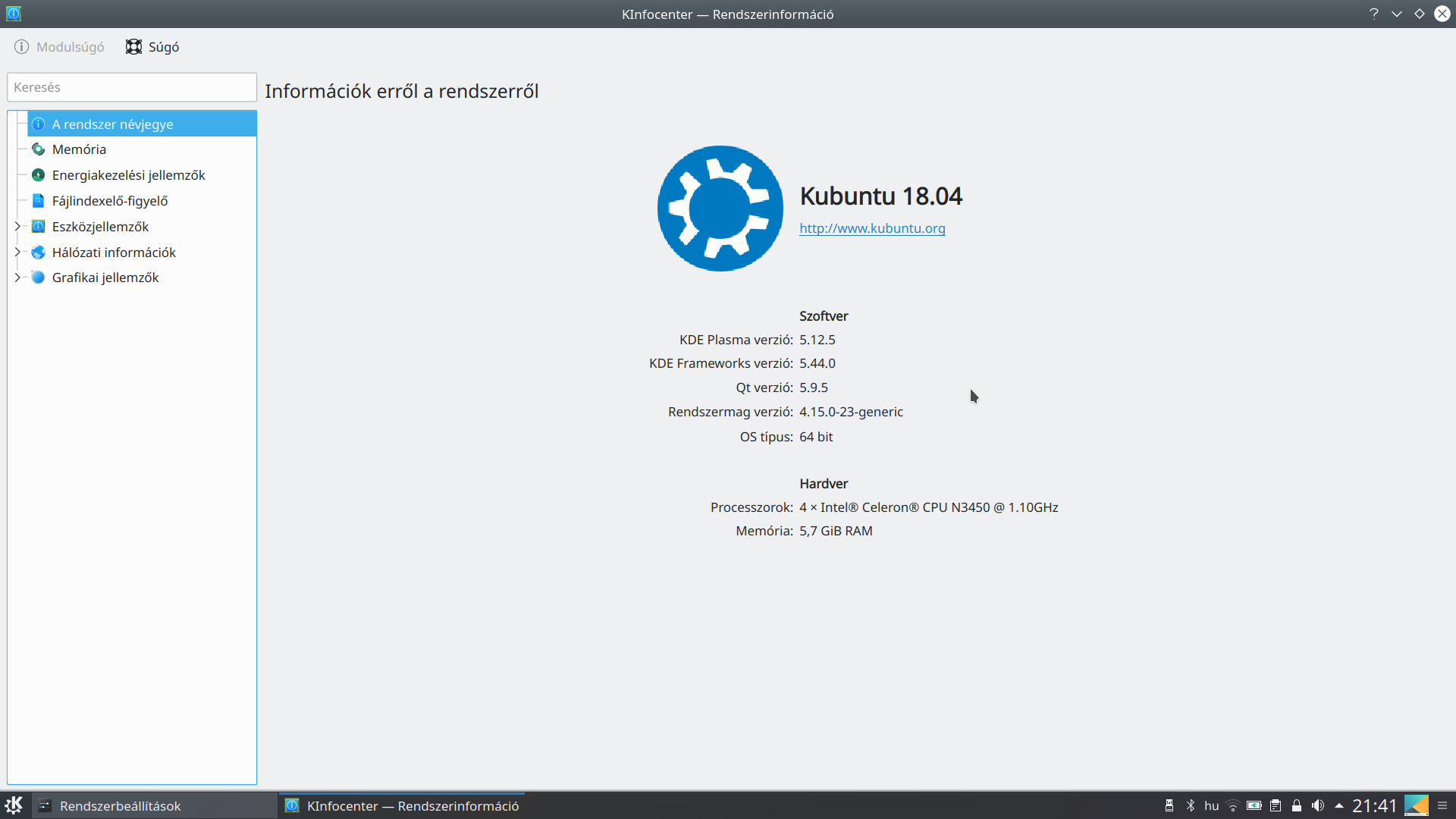Open the kubuntu.org website link

coord(872,228)
